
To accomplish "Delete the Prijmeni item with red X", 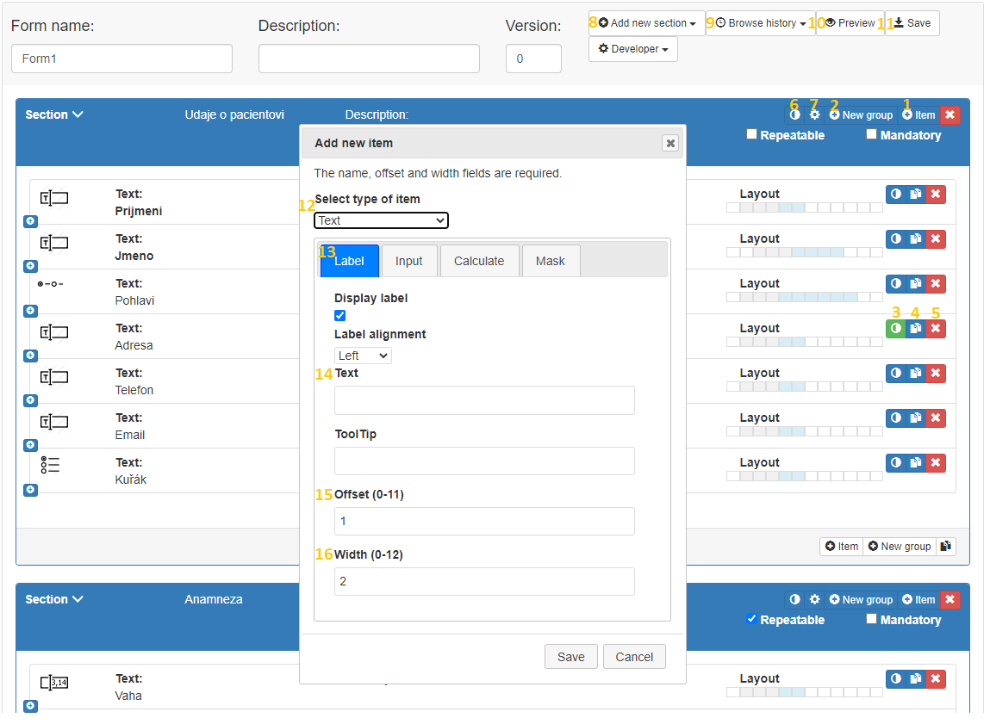I will pyautogui.click(x=936, y=194).
